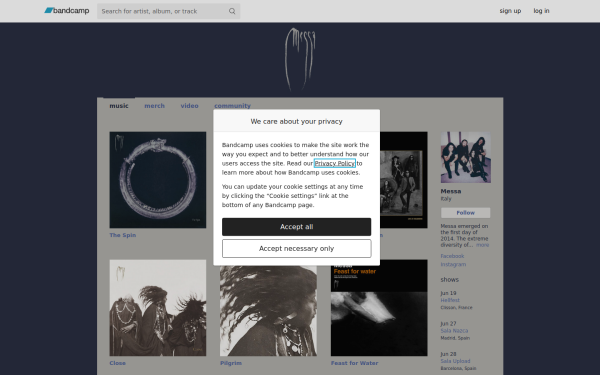Click the Jun 28 show date
Image resolution: width=600 pixels, height=375 pixels.
click(448, 354)
